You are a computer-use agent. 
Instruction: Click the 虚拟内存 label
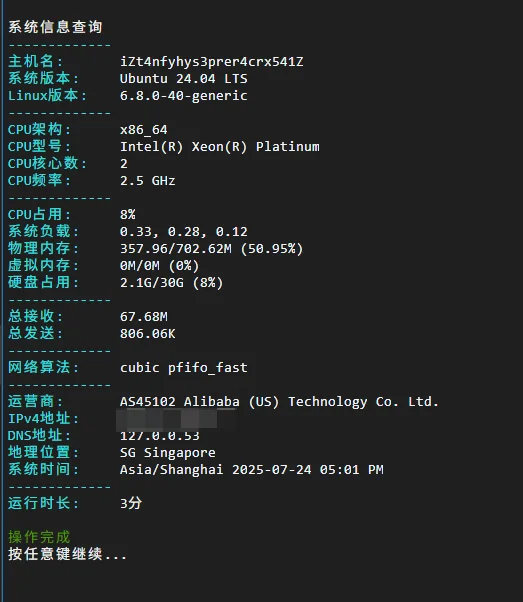pyautogui.click(x=43, y=265)
